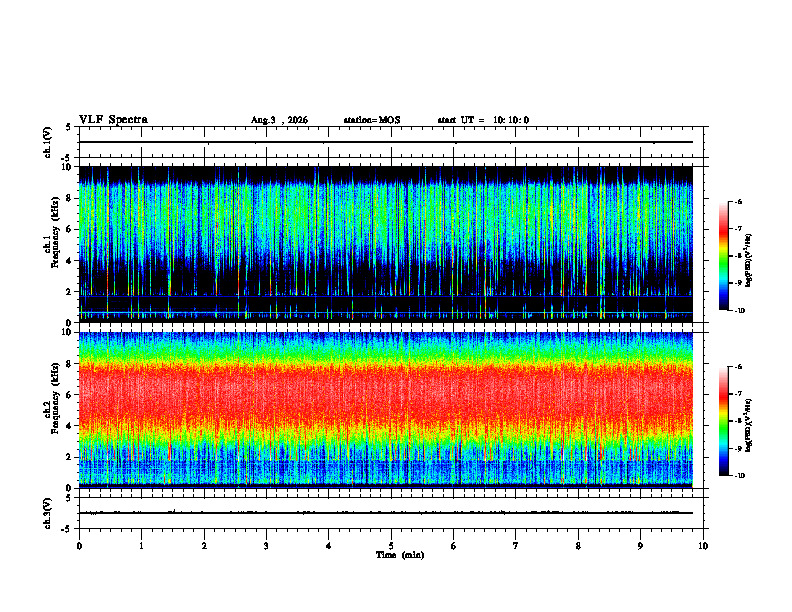The width and height of the screenshot is (792, 612).
Task: Click the time axis tick label "4"
Action: [329, 546]
